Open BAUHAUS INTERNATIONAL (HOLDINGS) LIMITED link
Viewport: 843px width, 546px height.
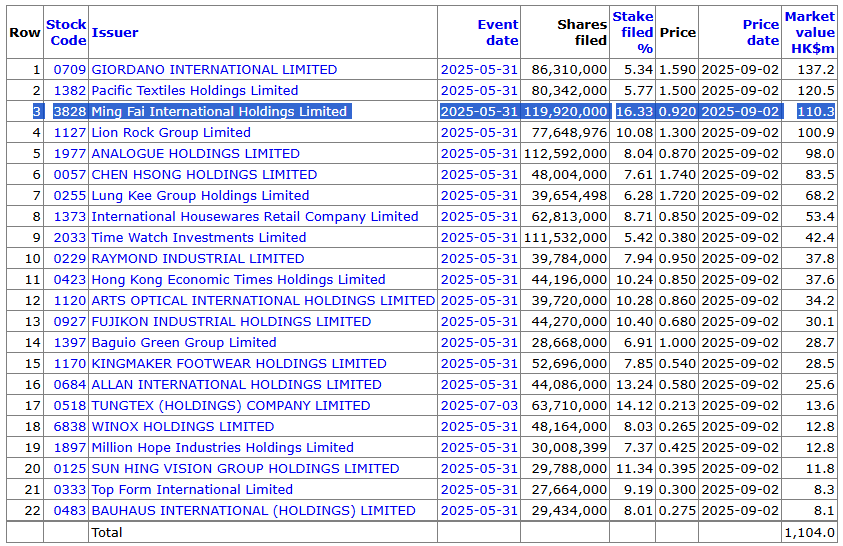pyautogui.click(x=253, y=510)
